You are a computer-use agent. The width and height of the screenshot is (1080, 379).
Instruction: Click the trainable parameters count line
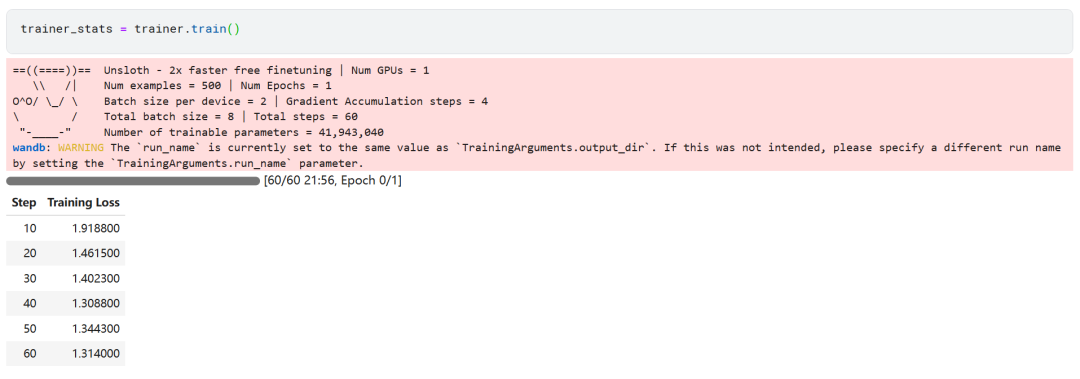[x=244, y=132]
